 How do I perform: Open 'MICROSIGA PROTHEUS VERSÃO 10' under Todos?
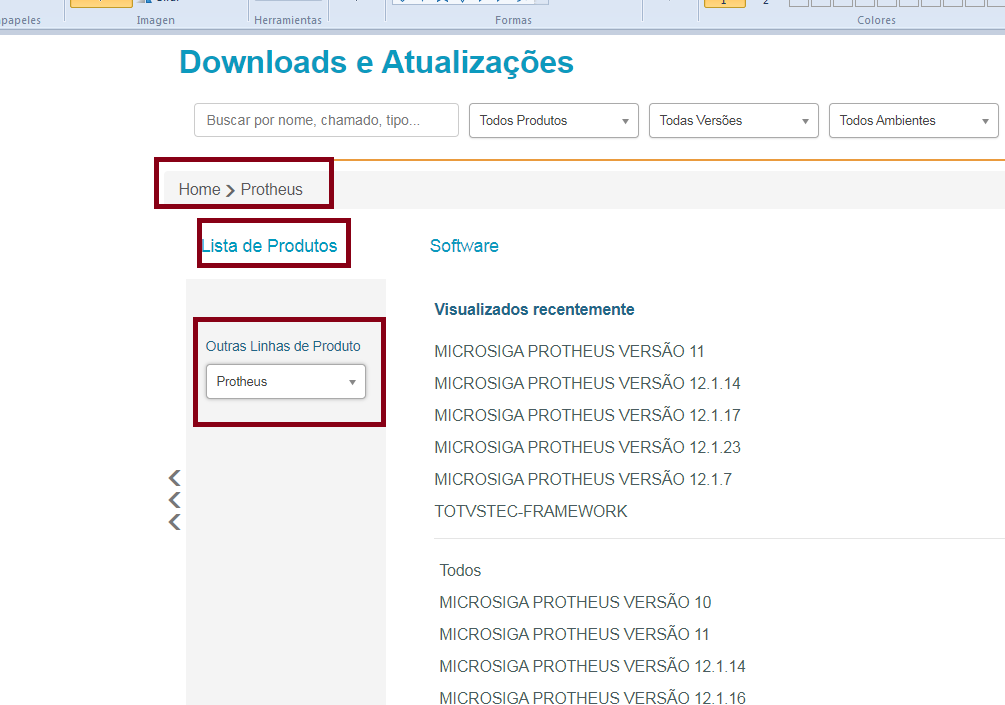pyautogui.click(x=575, y=602)
